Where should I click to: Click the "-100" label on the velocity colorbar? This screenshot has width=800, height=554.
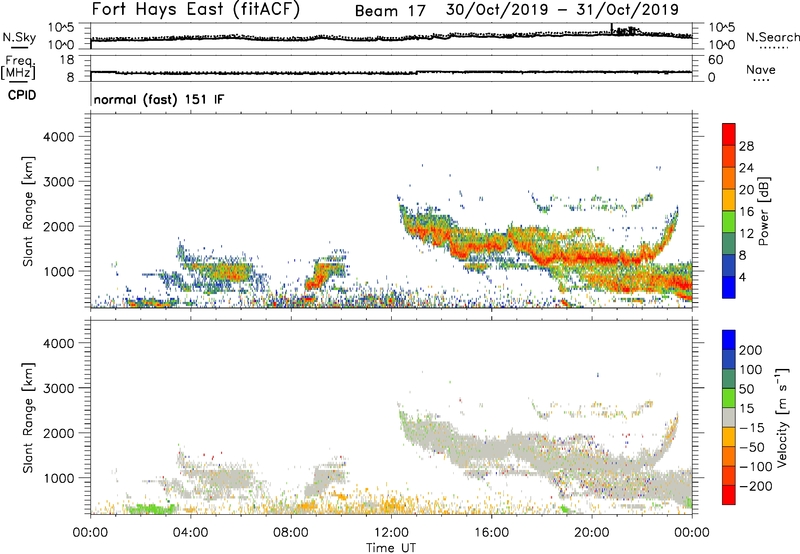point(755,467)
